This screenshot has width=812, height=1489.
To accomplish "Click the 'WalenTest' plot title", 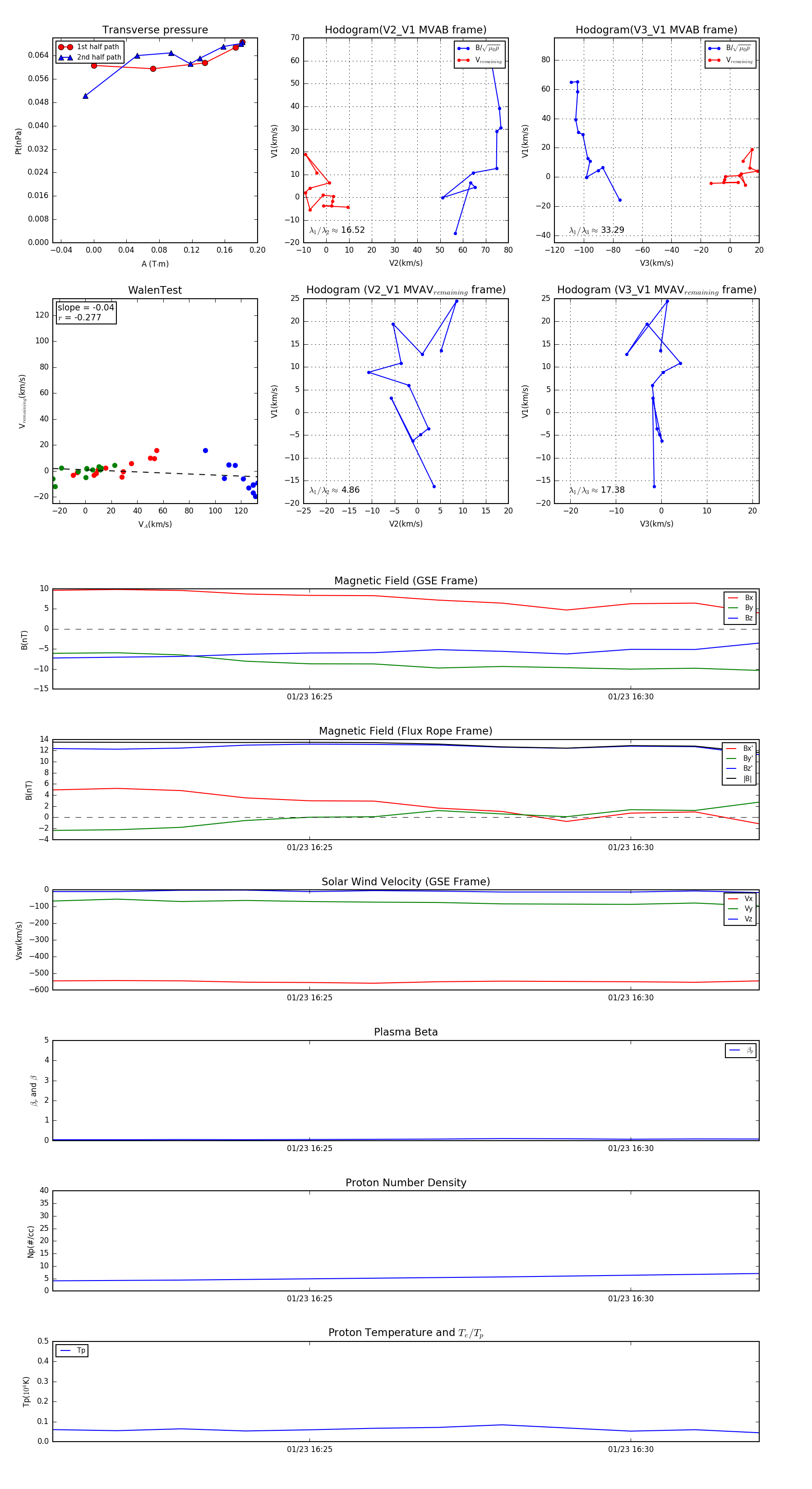I will tap(155, 290).
